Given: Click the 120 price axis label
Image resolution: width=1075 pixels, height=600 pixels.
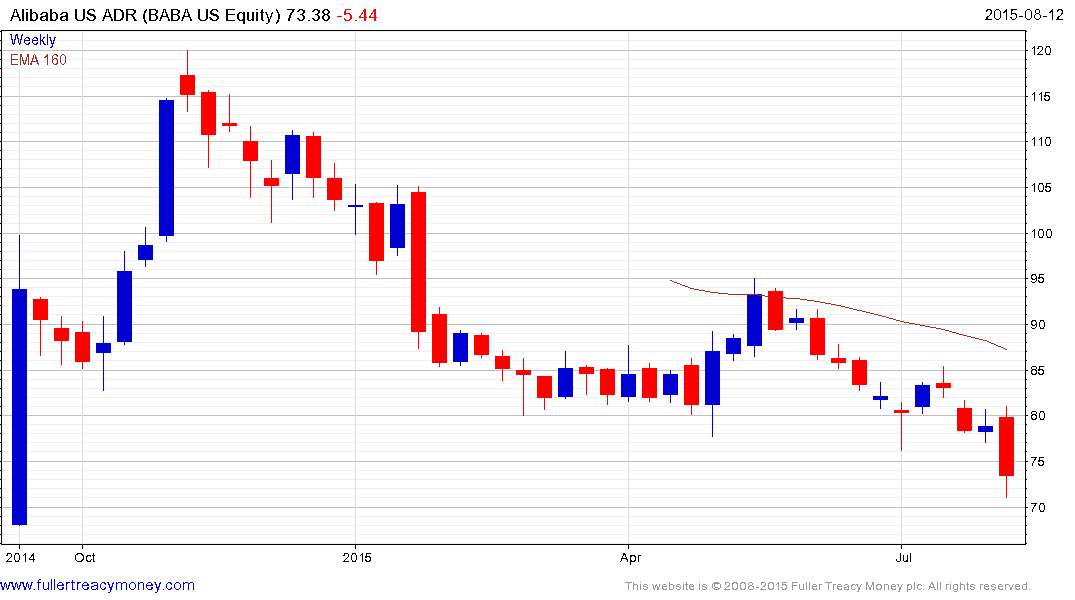Looking at the screenshot, I should click(x=1041, y=51).
